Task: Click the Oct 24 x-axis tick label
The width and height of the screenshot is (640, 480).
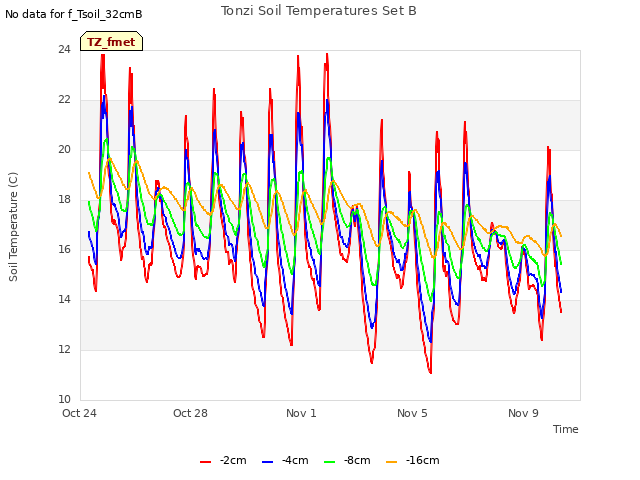Action: (79, 413)
